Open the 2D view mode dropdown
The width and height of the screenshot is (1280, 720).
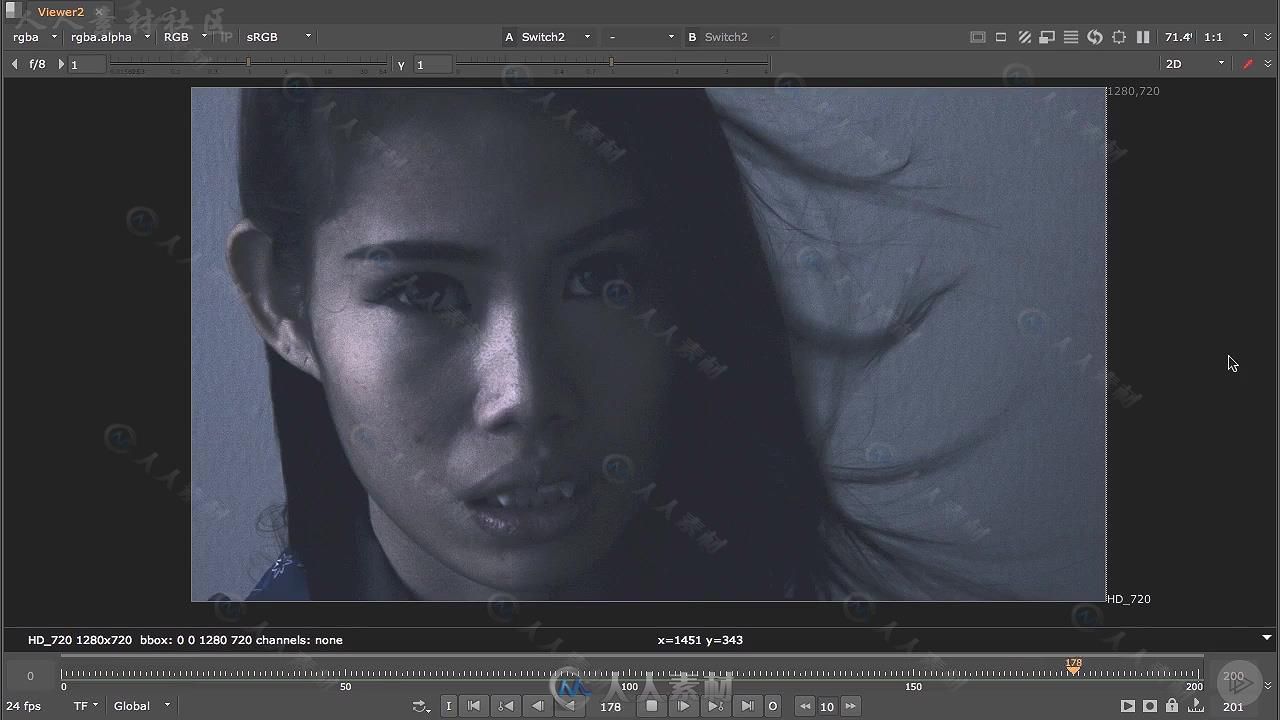click(x=1195, y=64)
